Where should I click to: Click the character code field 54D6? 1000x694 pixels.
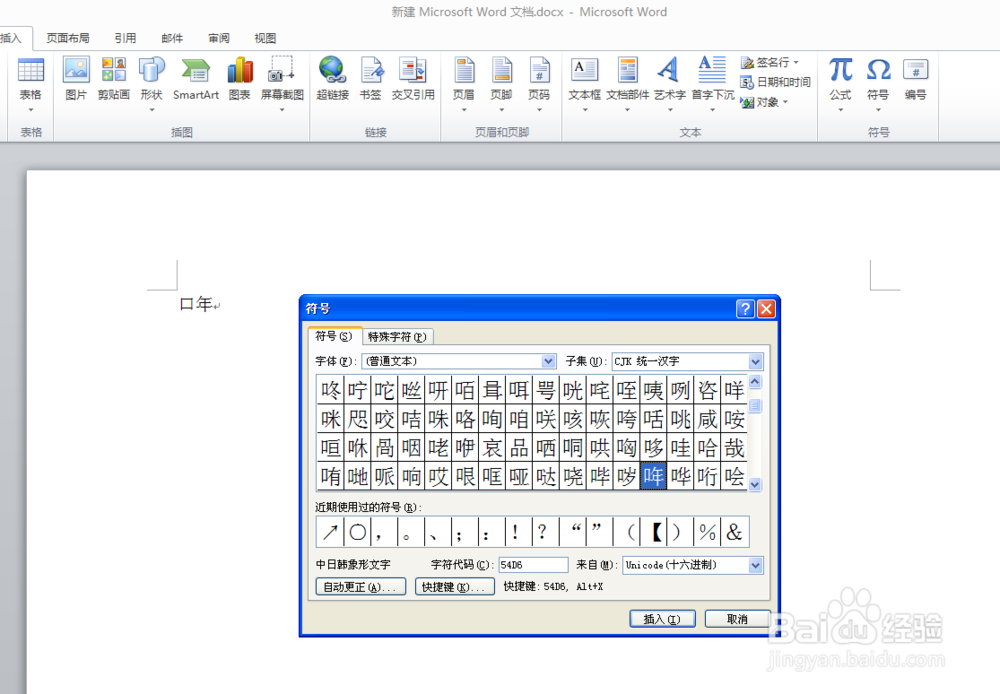point(533,565)
